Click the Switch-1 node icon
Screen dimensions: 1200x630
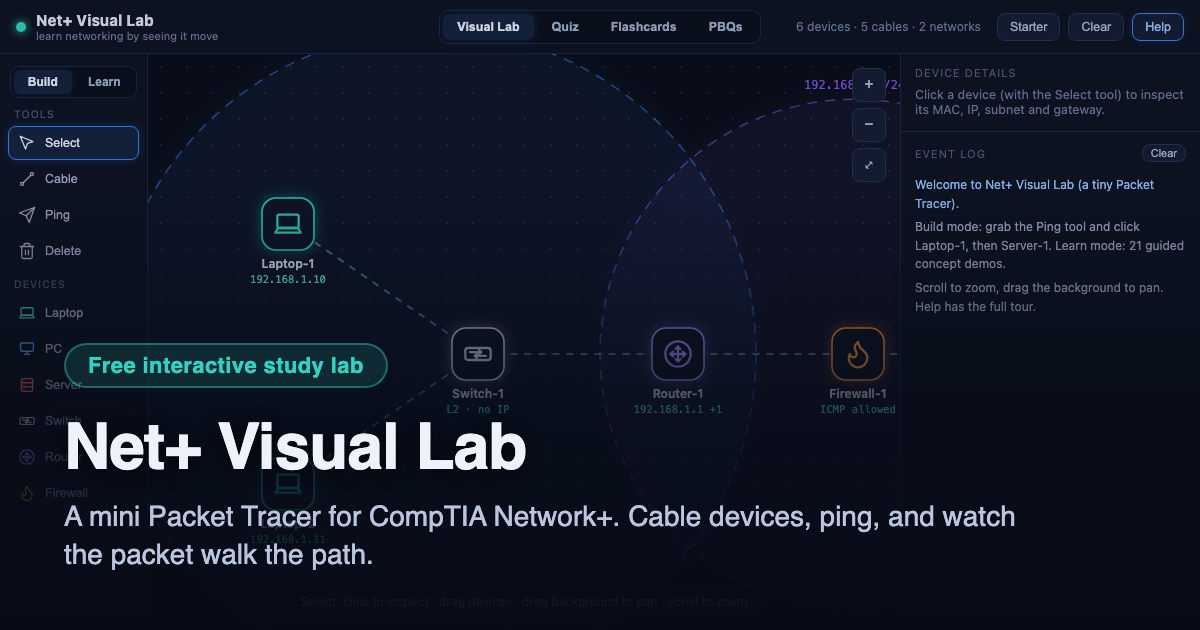click(478, 354)
